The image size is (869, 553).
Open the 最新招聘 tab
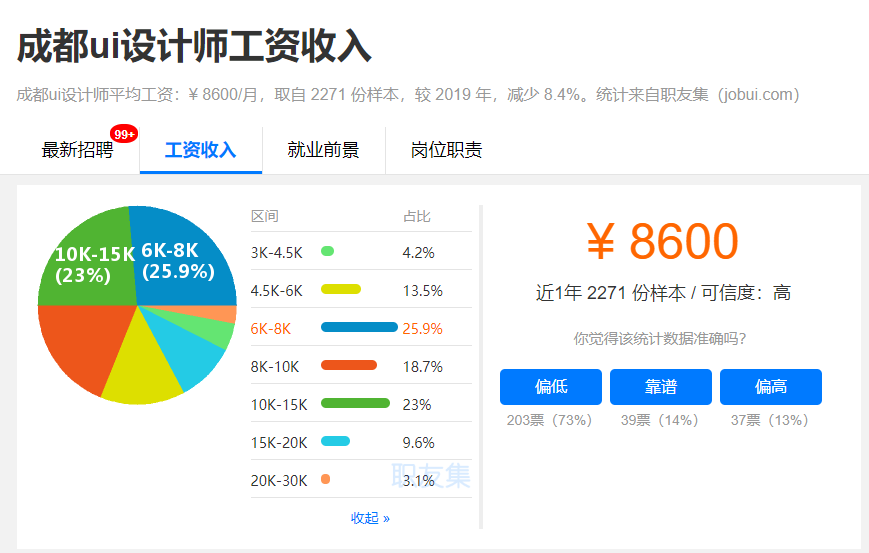tap(78, 150)
